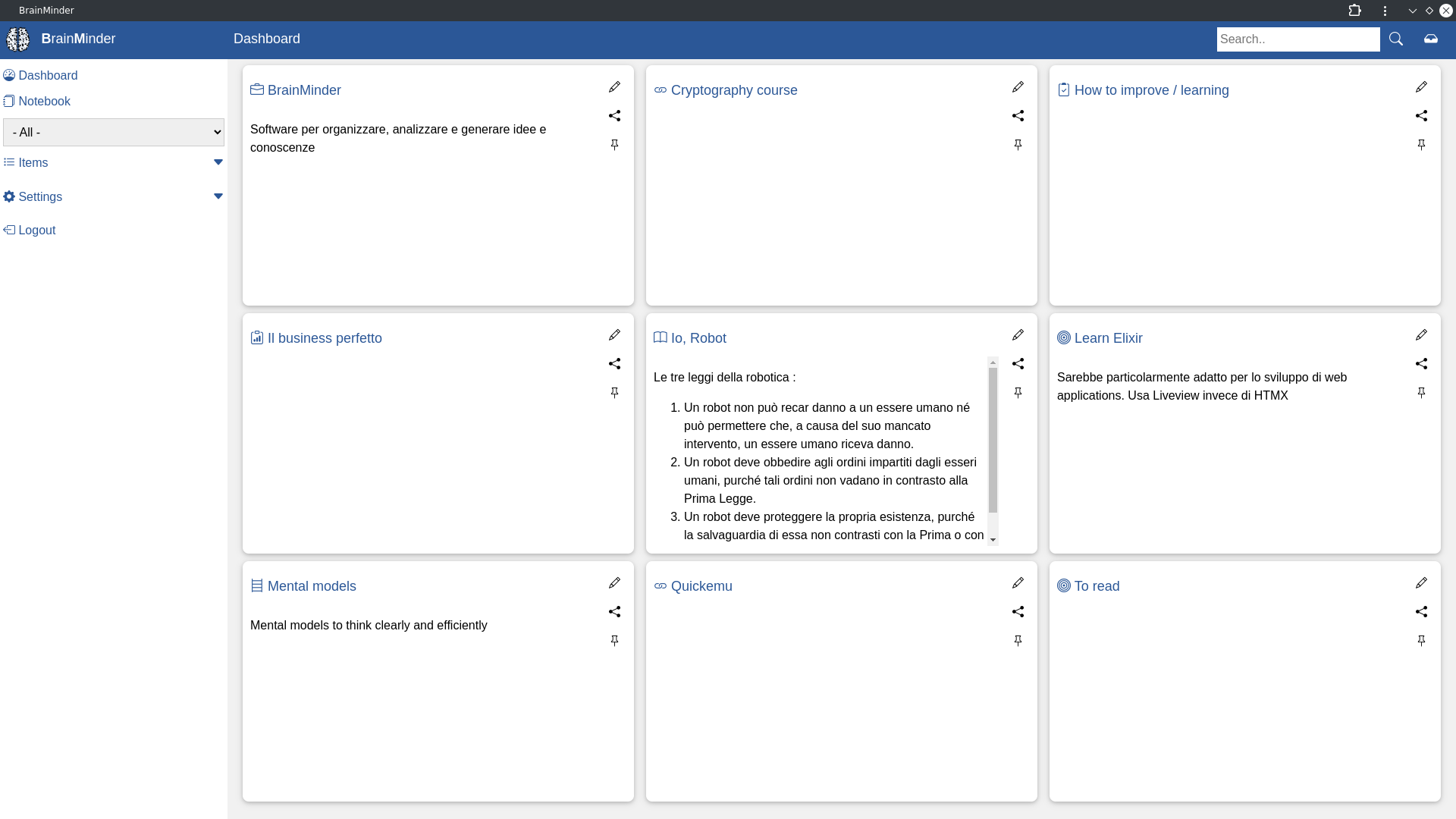Share the Mental models card
The image size is (1456, 819).
click(614, 612)
